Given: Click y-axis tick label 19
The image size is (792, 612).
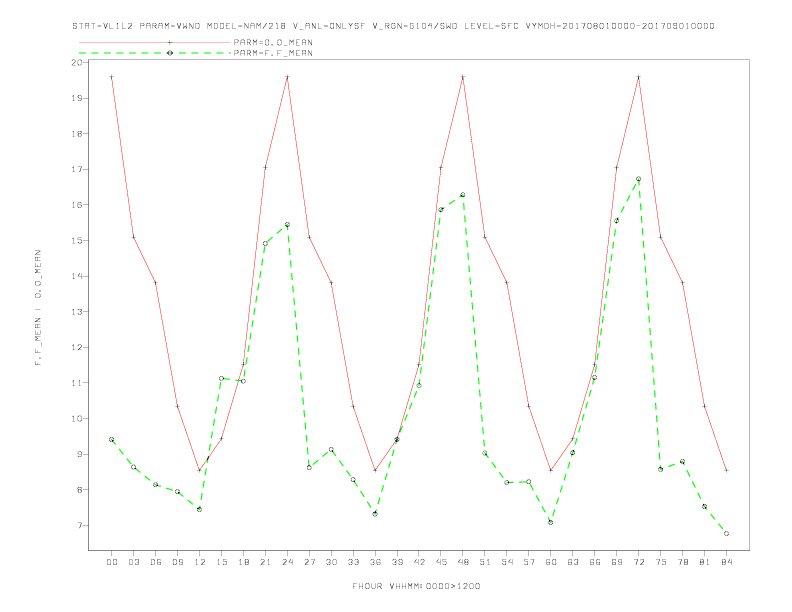Looking at the screenshot, I should click(x=77, y=98).
